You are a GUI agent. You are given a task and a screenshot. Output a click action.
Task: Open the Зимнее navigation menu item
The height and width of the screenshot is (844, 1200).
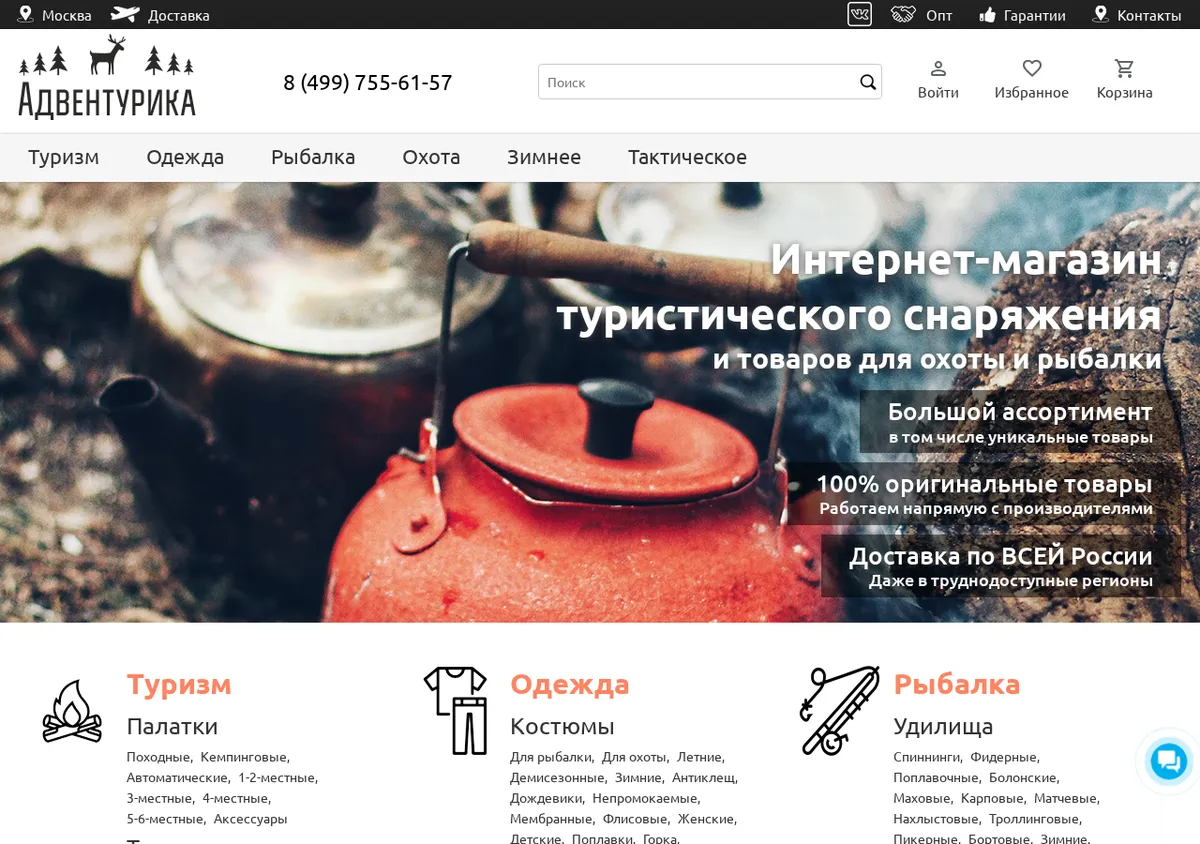[544, 157]
